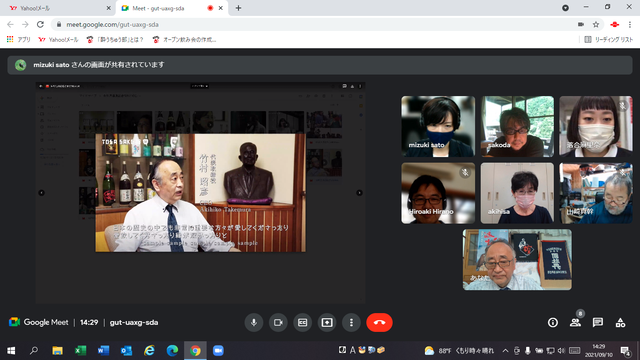
Task: Leave the call with red hang-up button
Action: pos(379,322)
